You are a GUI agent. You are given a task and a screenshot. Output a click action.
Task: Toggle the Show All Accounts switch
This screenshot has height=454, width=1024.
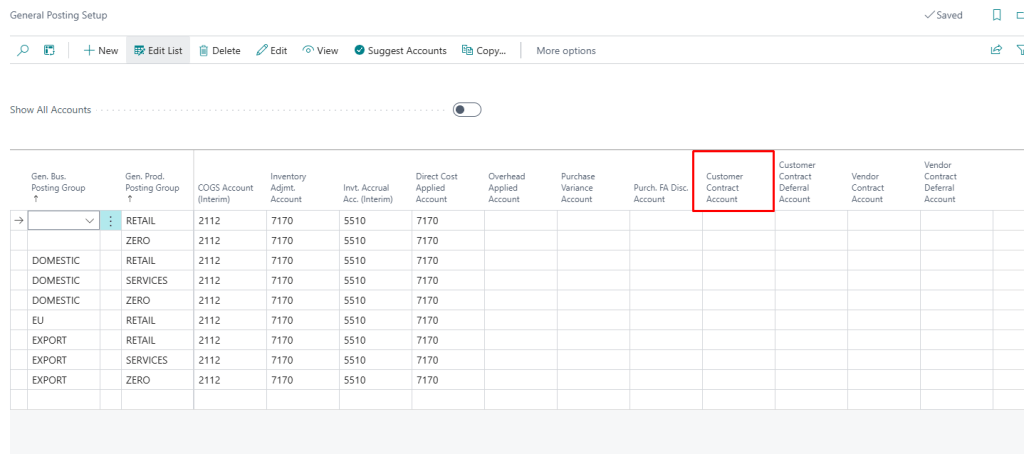pos(467,110)
